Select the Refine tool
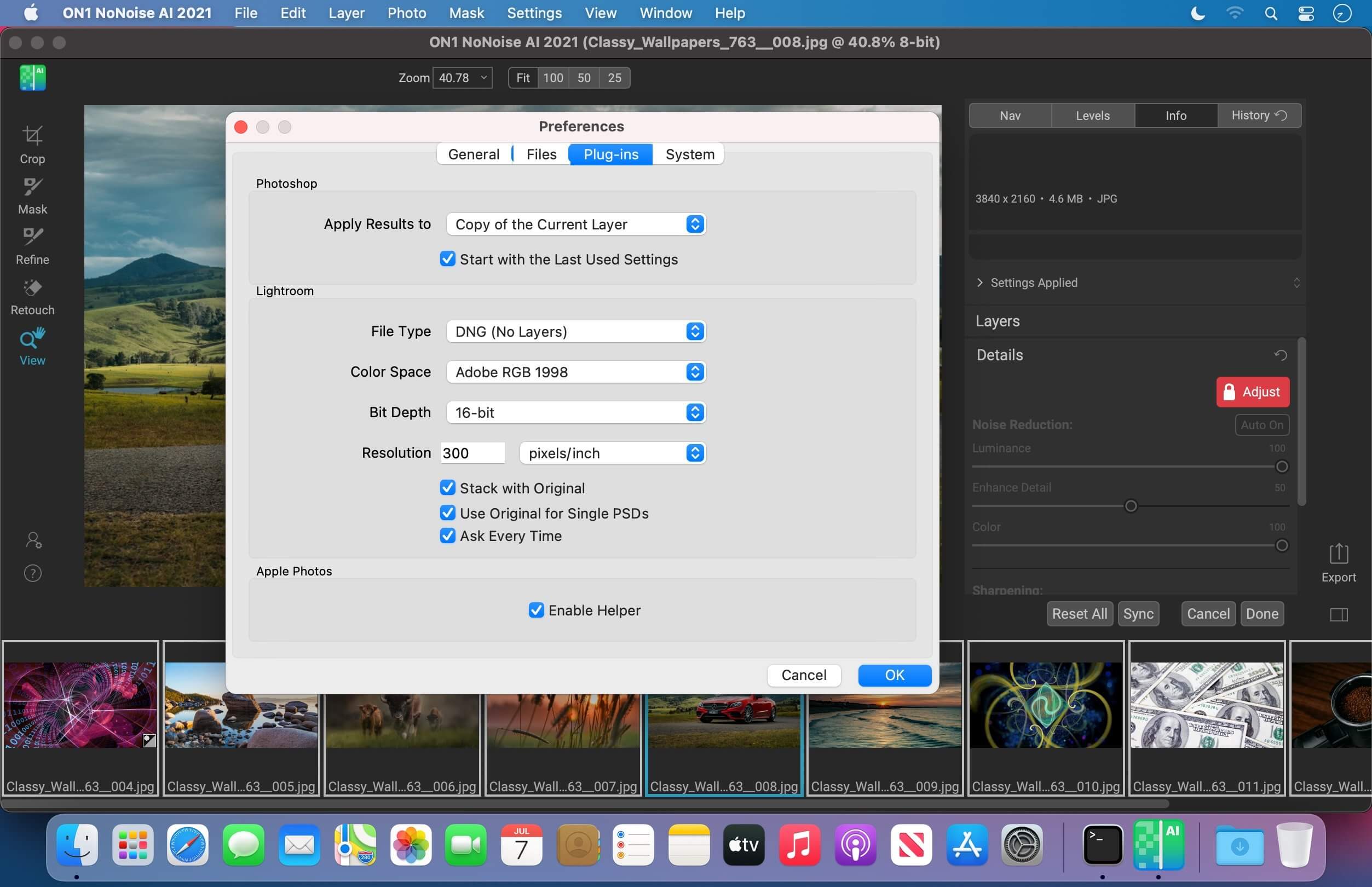This screenshot has height=887, width=1372. click(32, 246)
